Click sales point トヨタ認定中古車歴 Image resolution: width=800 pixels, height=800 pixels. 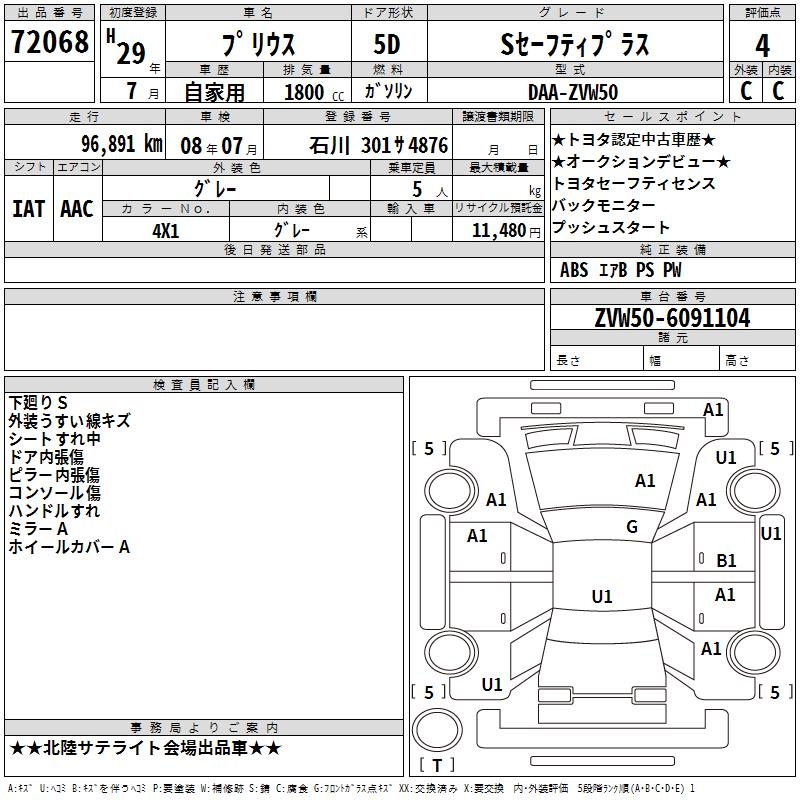tap(634, 140)
